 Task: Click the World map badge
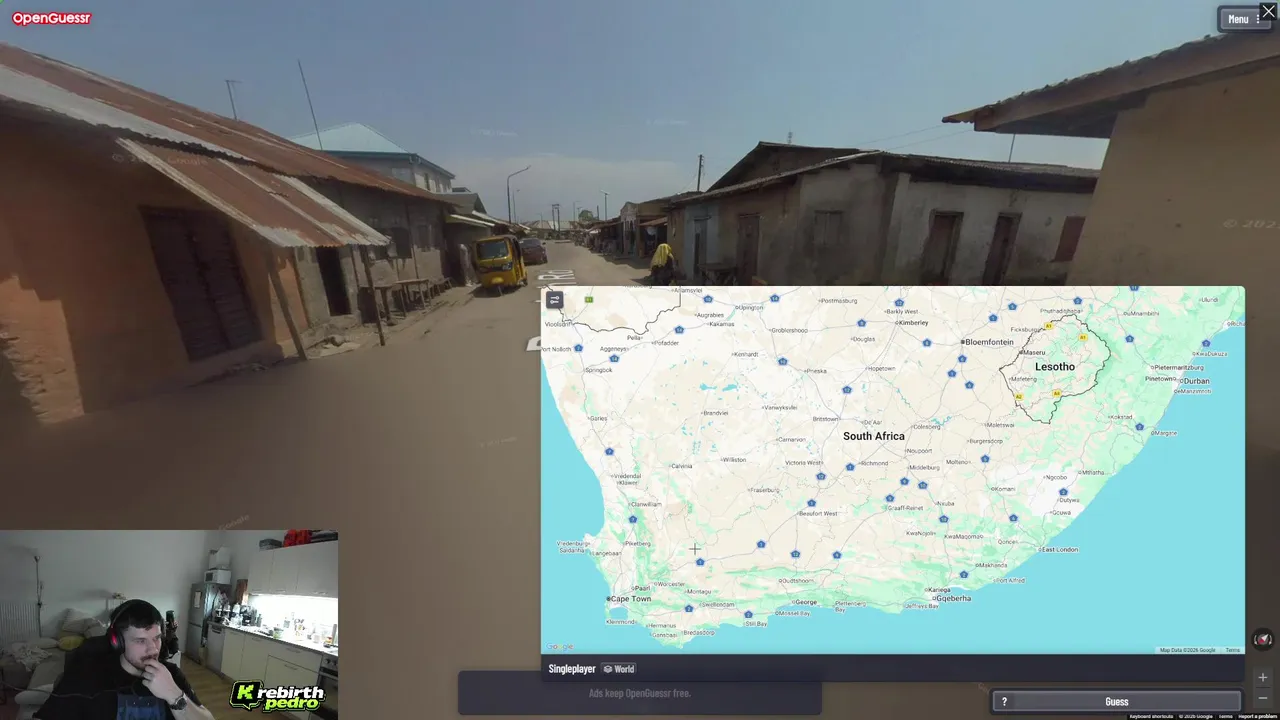pyautogui.click(x=619, y=669)
